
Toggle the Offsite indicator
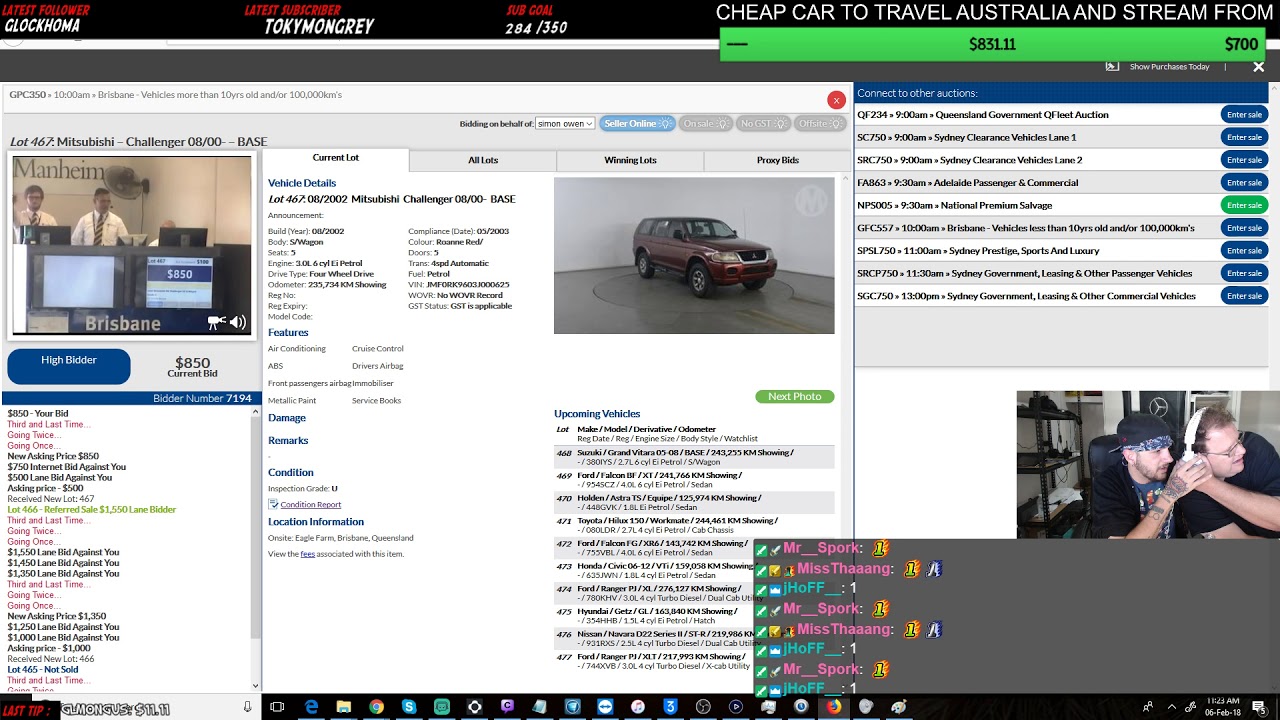pos(821,123)
